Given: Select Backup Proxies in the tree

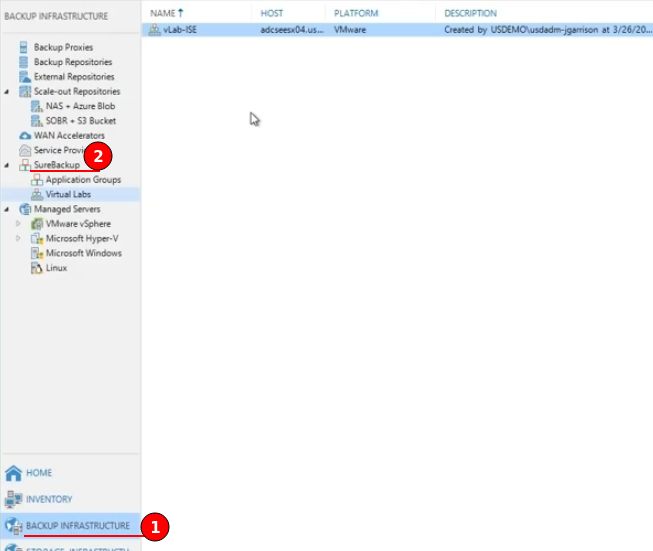Looking at the screenshot, I should click(63, 47).
